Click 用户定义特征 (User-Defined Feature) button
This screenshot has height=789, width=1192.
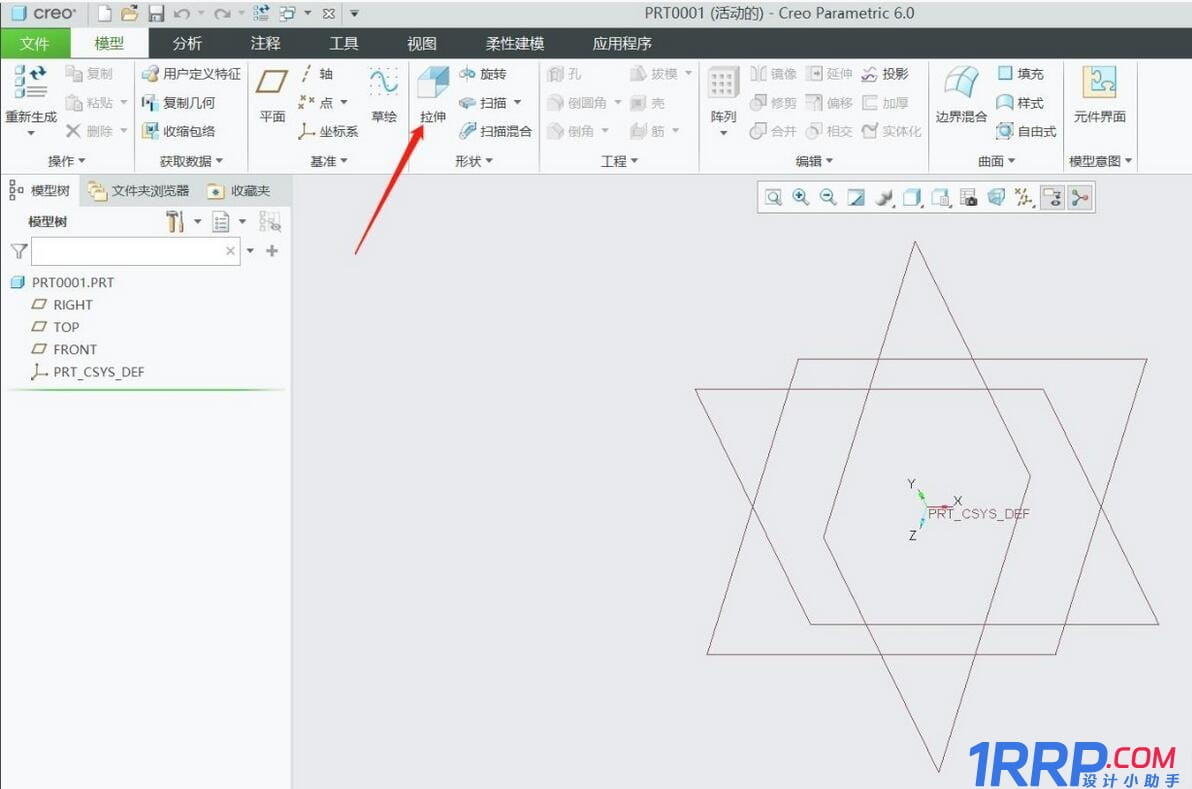click(x=191, y=74)
